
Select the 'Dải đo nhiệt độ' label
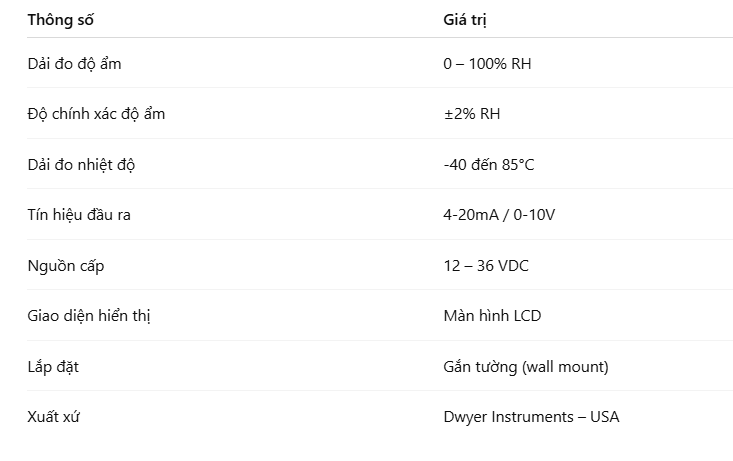(x=81, y=165)
